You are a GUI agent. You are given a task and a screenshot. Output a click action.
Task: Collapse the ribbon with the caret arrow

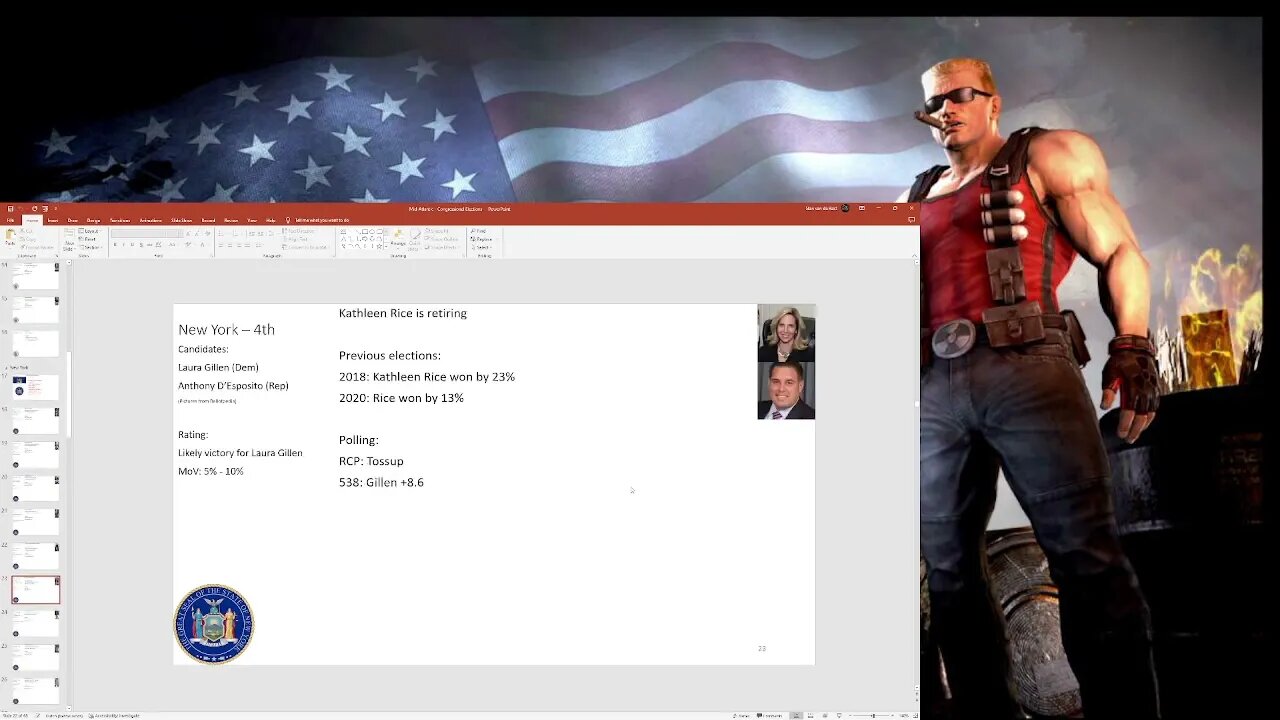coord(914,256)
